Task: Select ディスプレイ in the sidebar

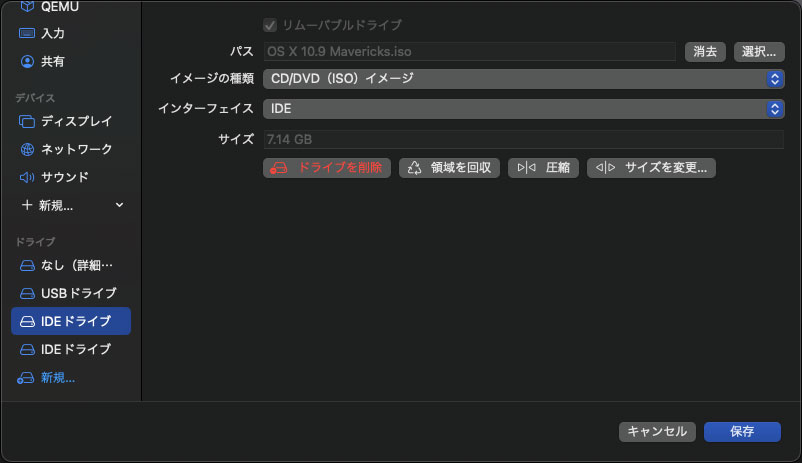Action: pos(71,121)
